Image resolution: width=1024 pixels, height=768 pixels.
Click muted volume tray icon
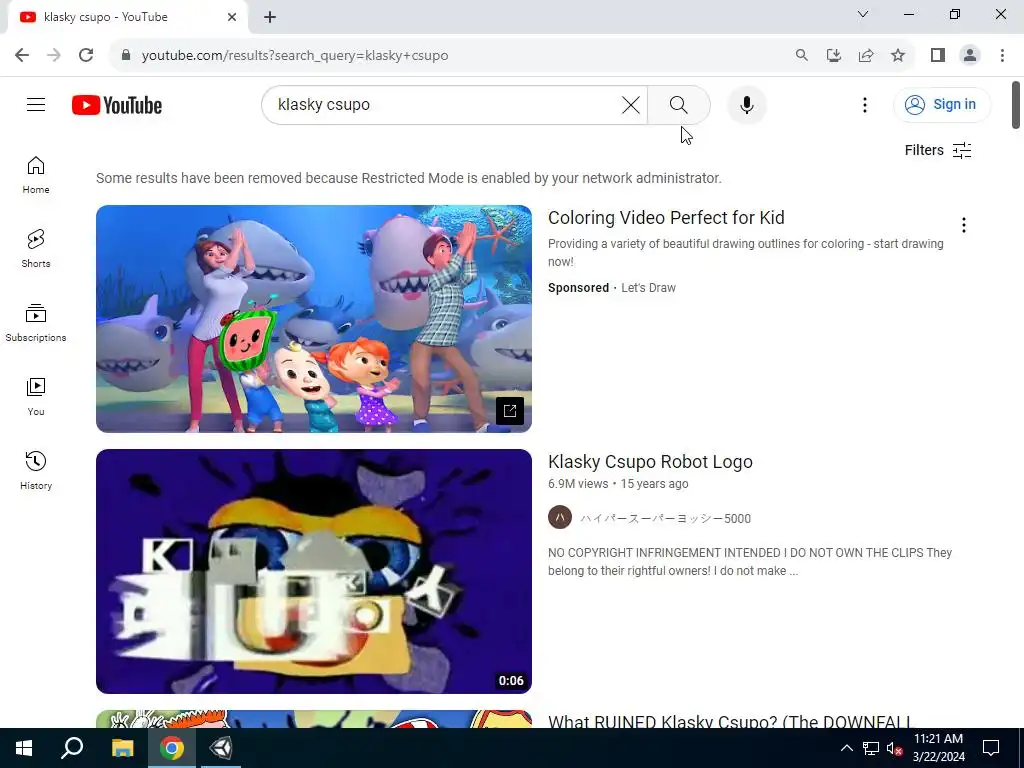point(894,748)
